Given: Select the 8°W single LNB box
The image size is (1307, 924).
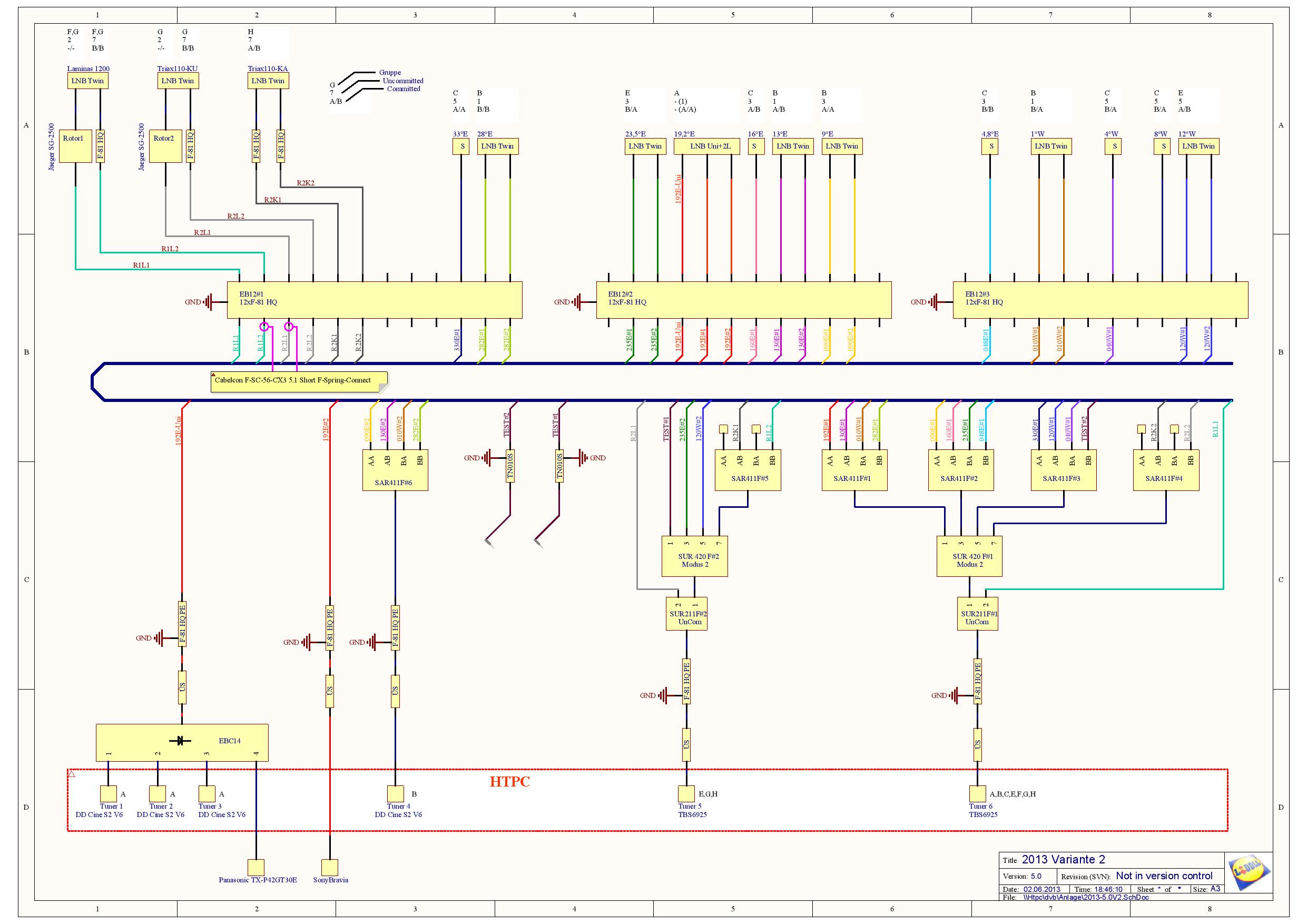Looking at the screenshot, I should coord(1163,146).
